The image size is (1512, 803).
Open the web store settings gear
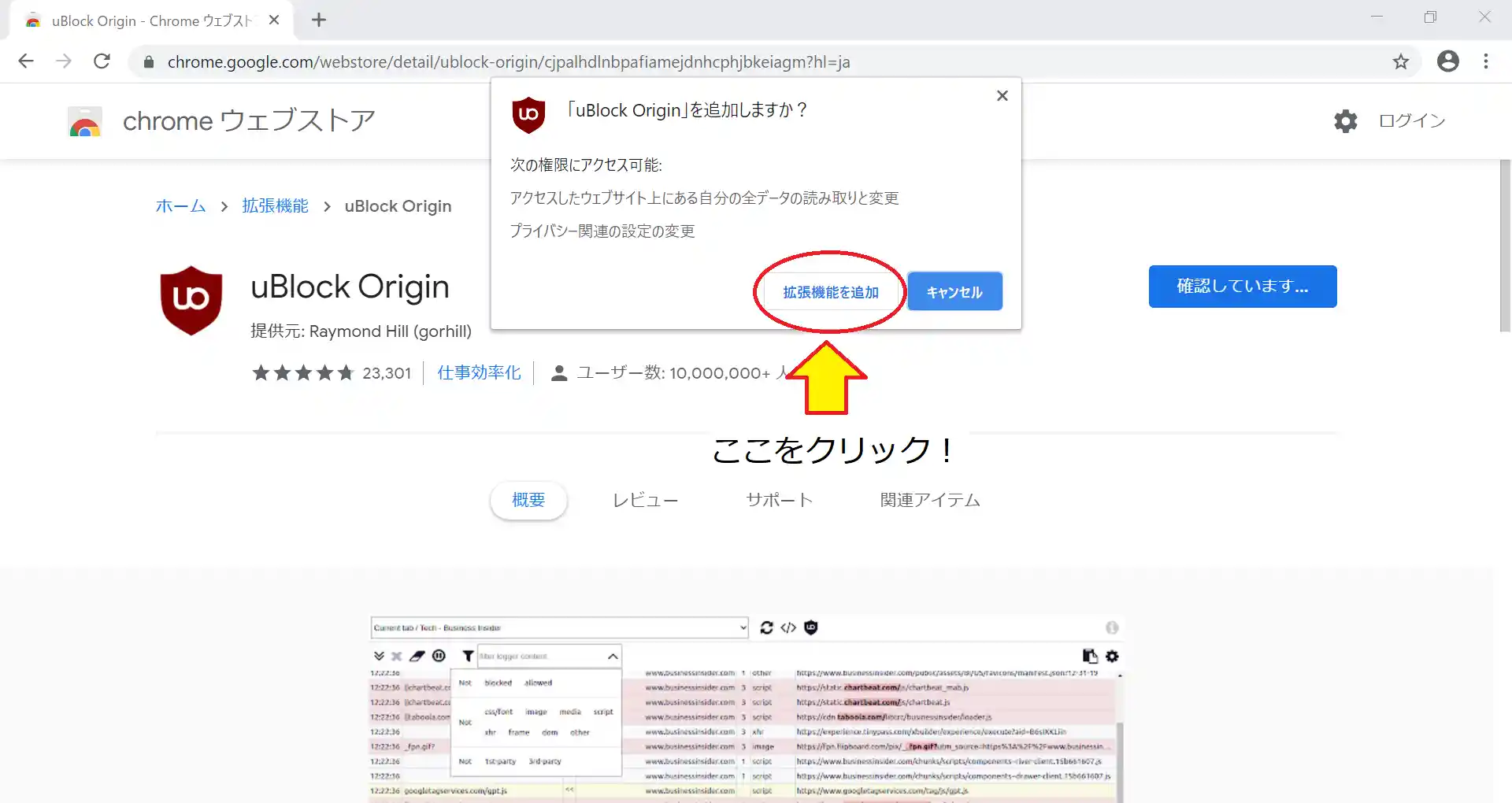(x=1345, y=121)
